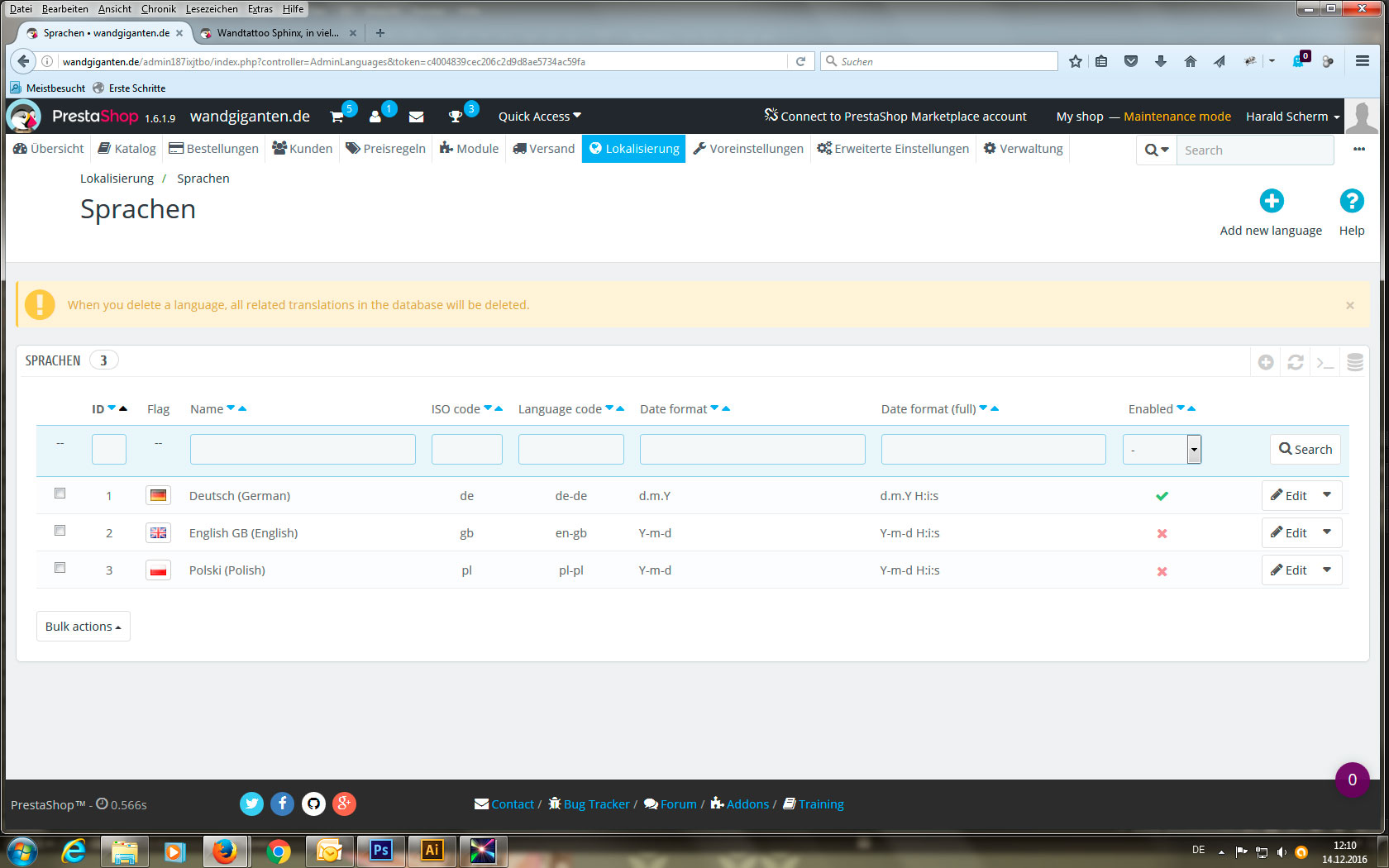Dismiss the yellow delete-language warning
The height and width of the screenshot is (868, 1389).
pyautogui.click(x=1350, y=305)
